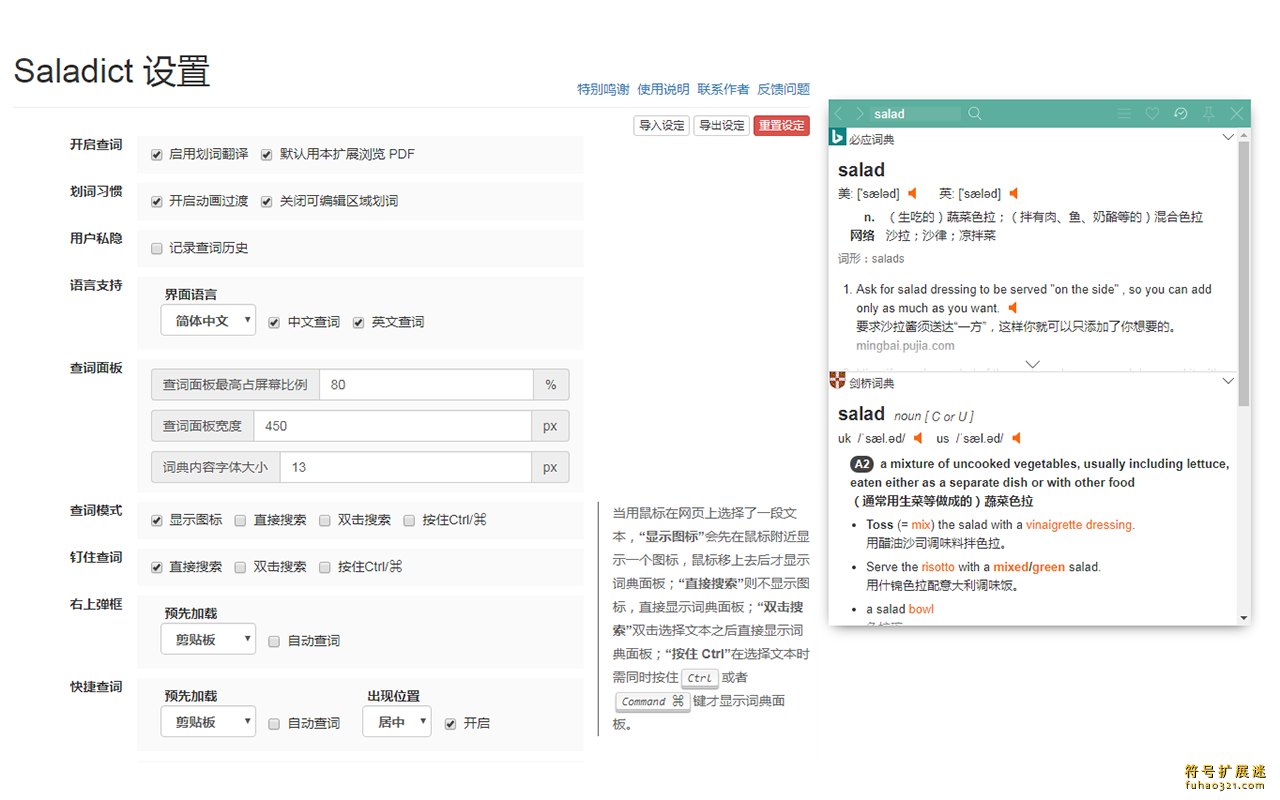1280x800 pixels.
Task: Open orange mix link in Toss example
Action: [x=921, y=524]
